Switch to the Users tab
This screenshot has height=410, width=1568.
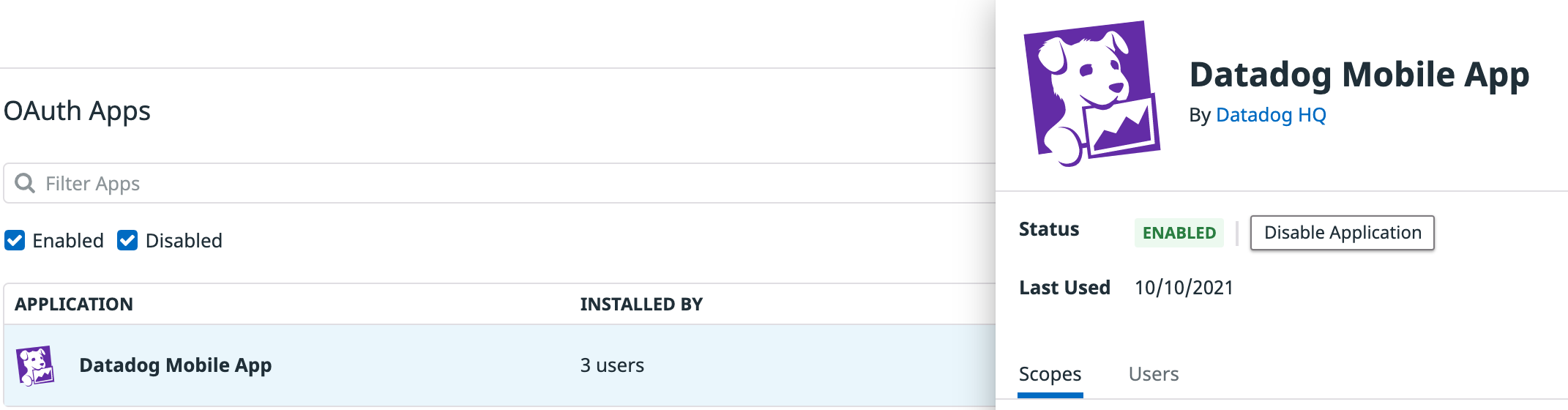tap(1154, 374)
